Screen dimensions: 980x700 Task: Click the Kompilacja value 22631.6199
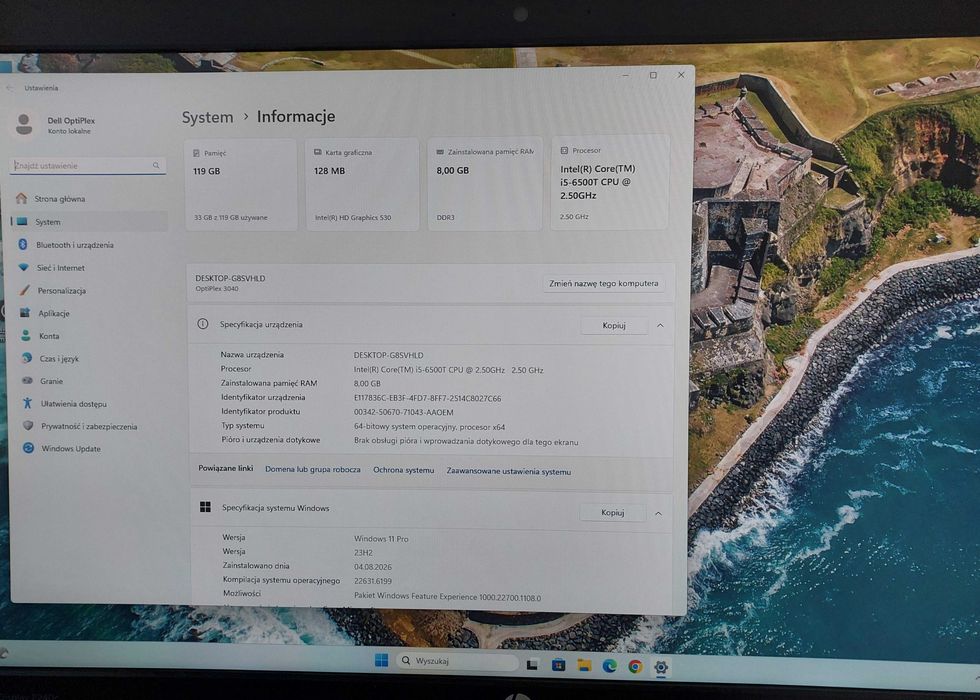coord(373,581)
